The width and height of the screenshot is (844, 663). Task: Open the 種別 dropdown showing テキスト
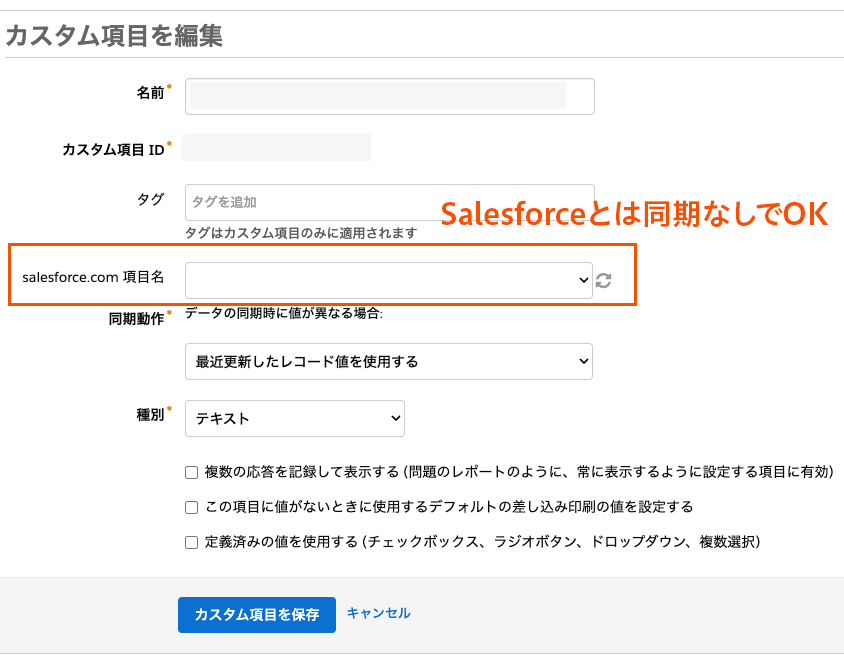tap(295, 419)
